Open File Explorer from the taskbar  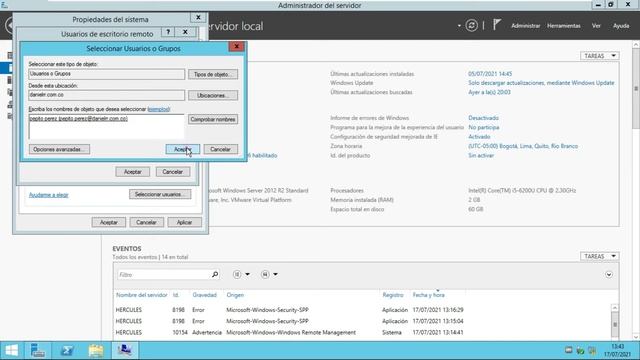[96, 350]
